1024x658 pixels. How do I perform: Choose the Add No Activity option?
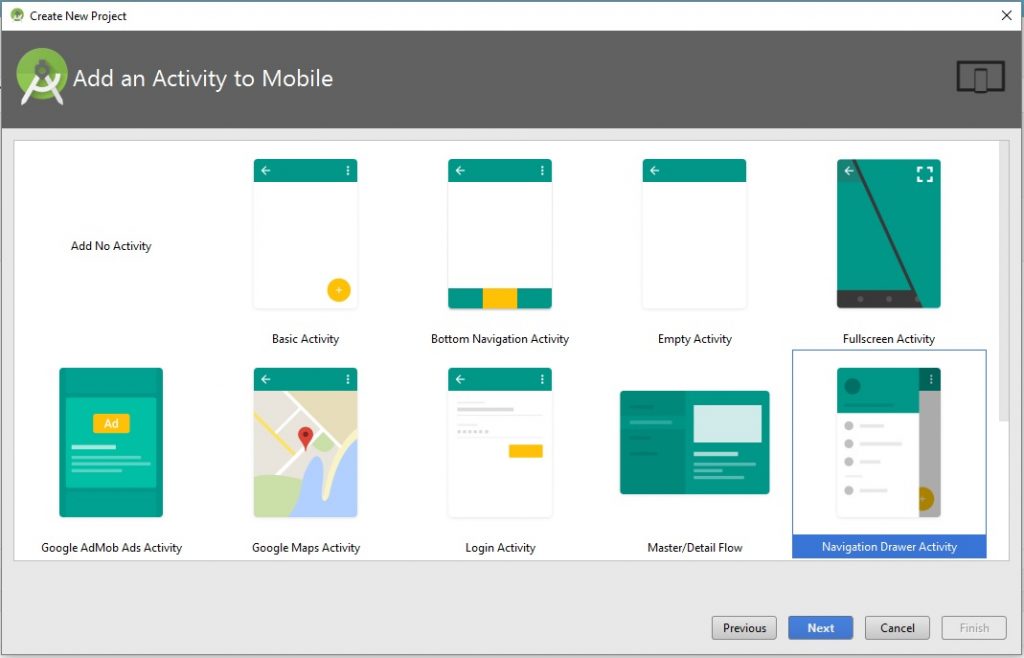[x=111, y=246]
